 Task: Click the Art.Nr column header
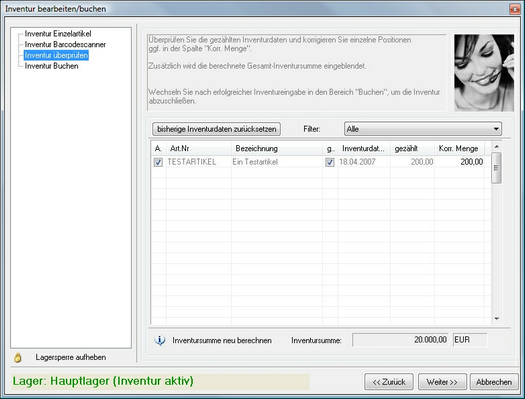[199, 148]
